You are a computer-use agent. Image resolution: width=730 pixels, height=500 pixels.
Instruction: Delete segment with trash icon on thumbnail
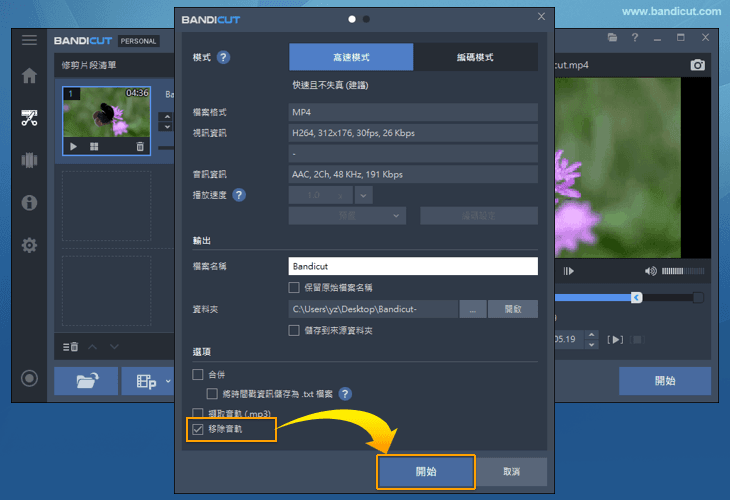point(140,146)
